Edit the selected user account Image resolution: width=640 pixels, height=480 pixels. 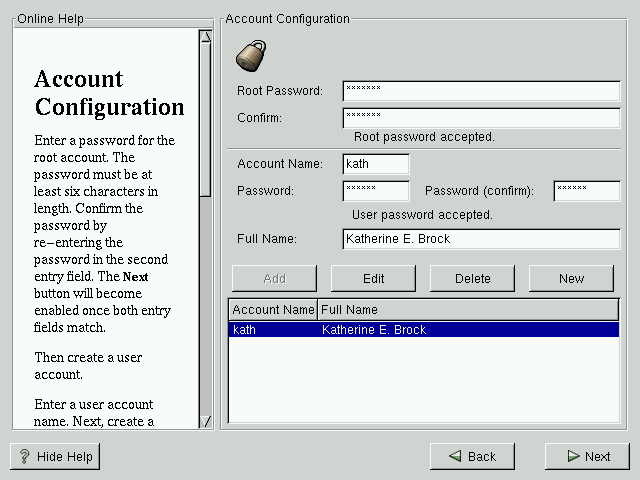tap(372, 278)
